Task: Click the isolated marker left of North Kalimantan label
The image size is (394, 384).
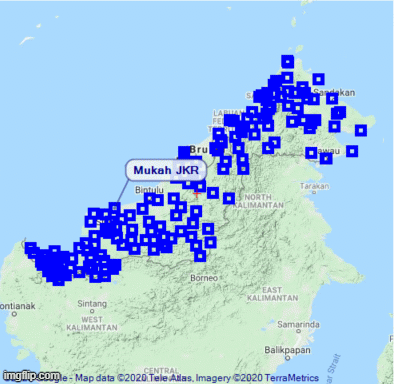Action: click(x=229, y=199)
